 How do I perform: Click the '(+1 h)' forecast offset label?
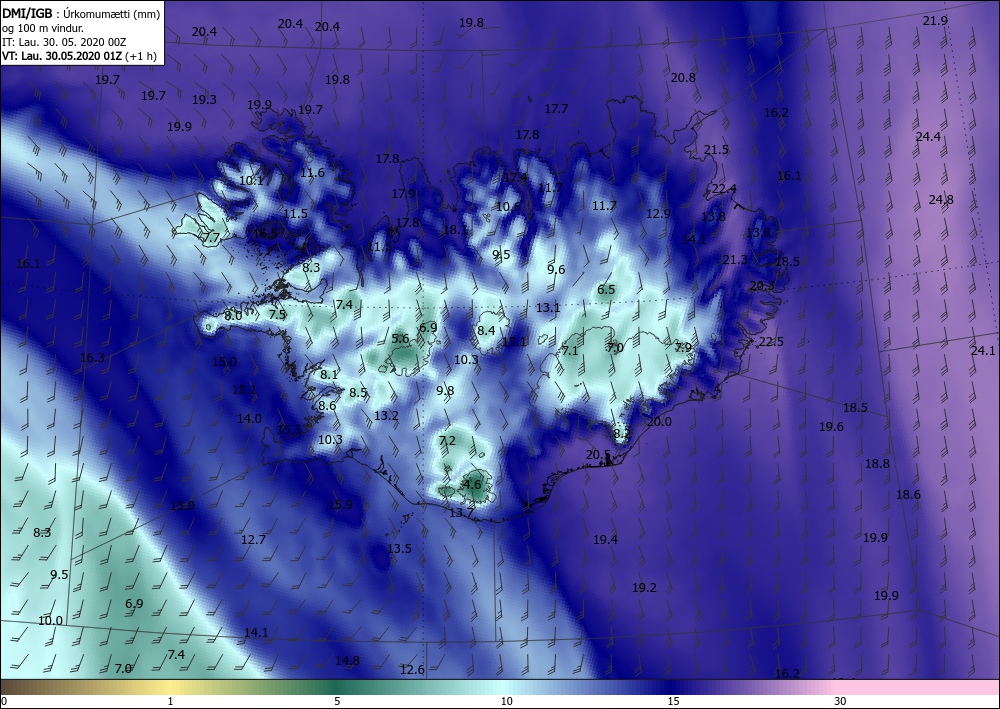141,55
